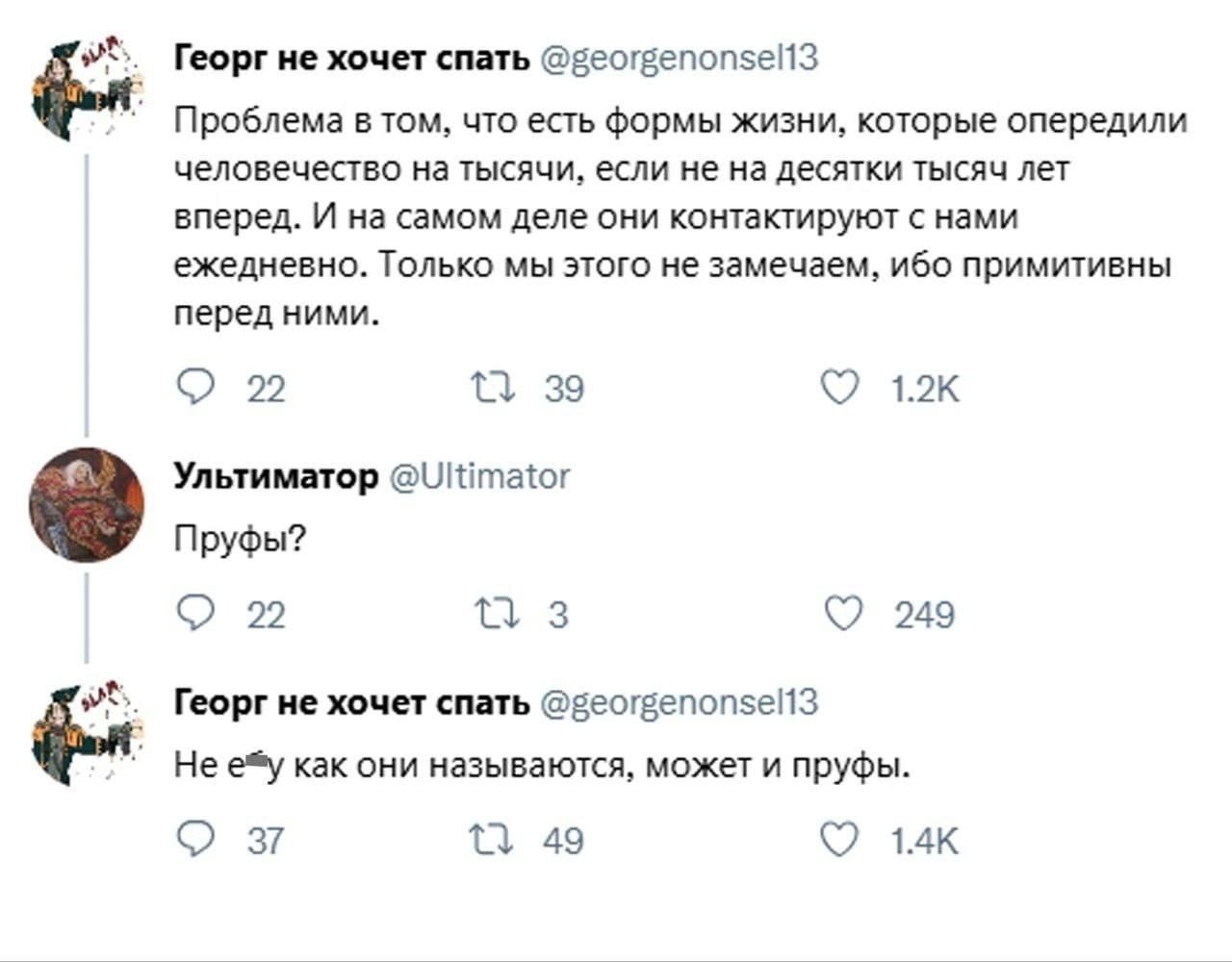1232x962 pixels.
Task: Reply to the last tweet with 37 replies
Action: [196, 840]
